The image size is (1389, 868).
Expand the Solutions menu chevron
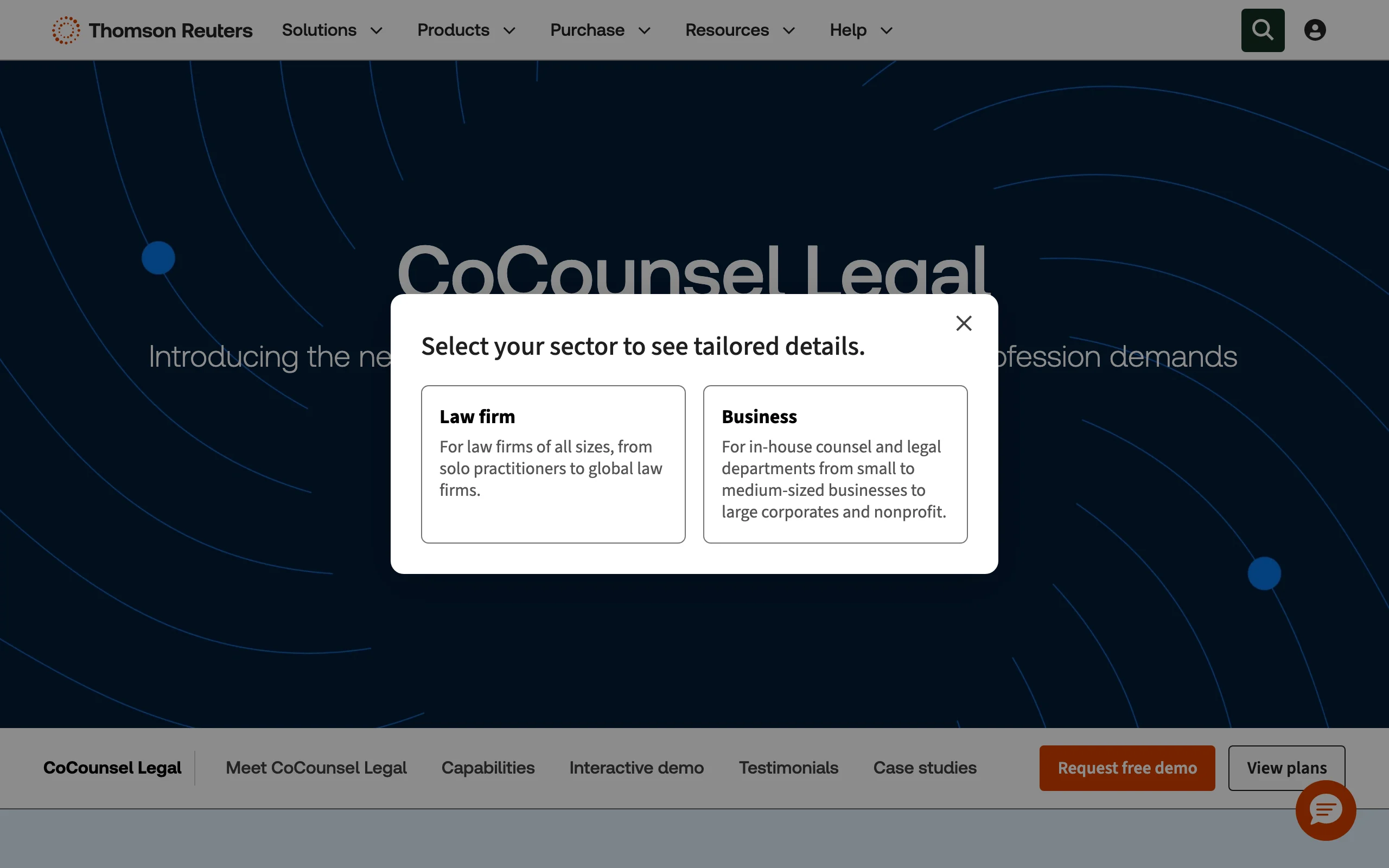(x=377, y=30)
